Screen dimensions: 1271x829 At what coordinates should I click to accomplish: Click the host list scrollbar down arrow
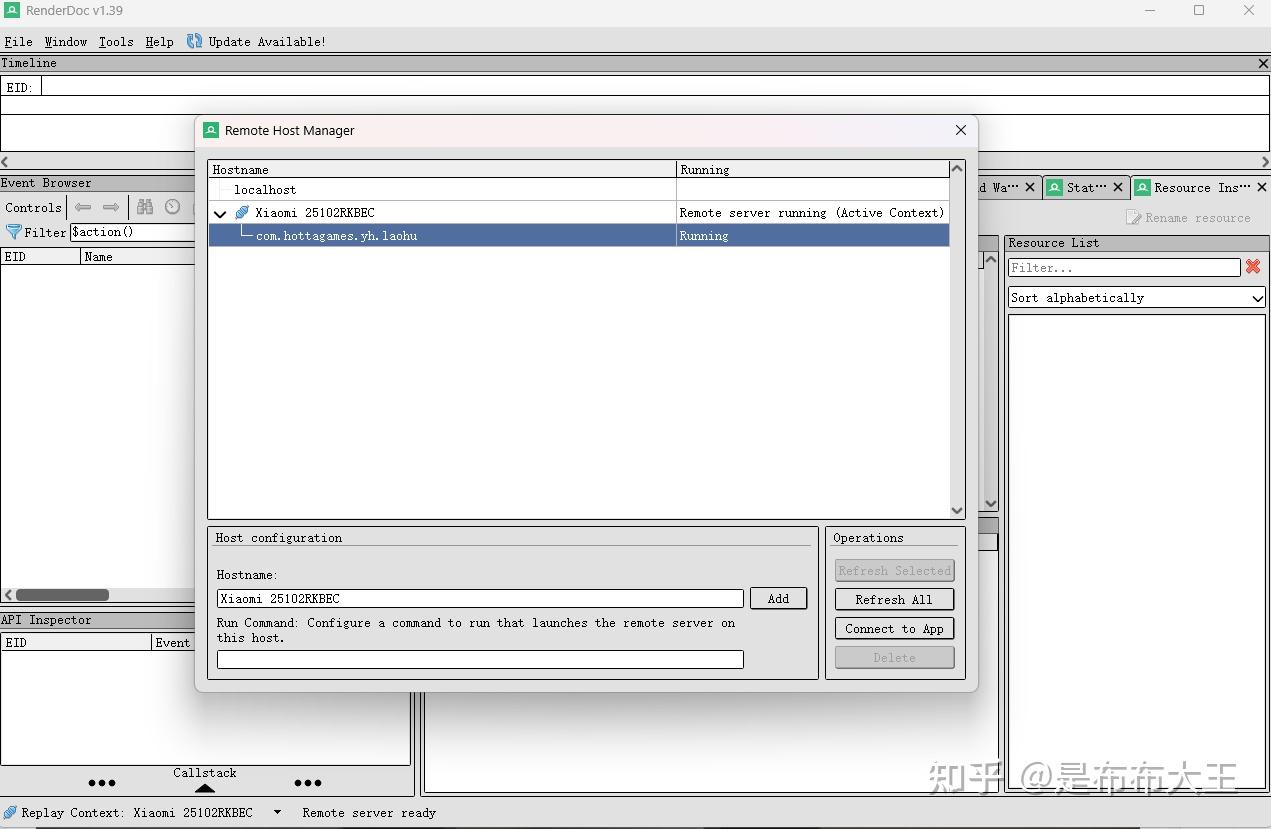(956, 510)
